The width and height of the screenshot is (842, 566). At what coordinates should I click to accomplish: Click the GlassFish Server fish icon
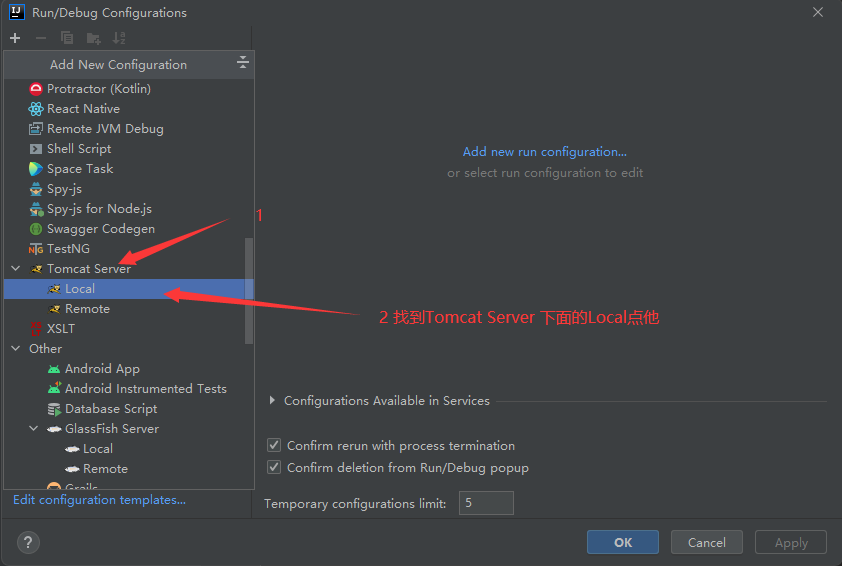pyautogui.click(x=54, y=429)
